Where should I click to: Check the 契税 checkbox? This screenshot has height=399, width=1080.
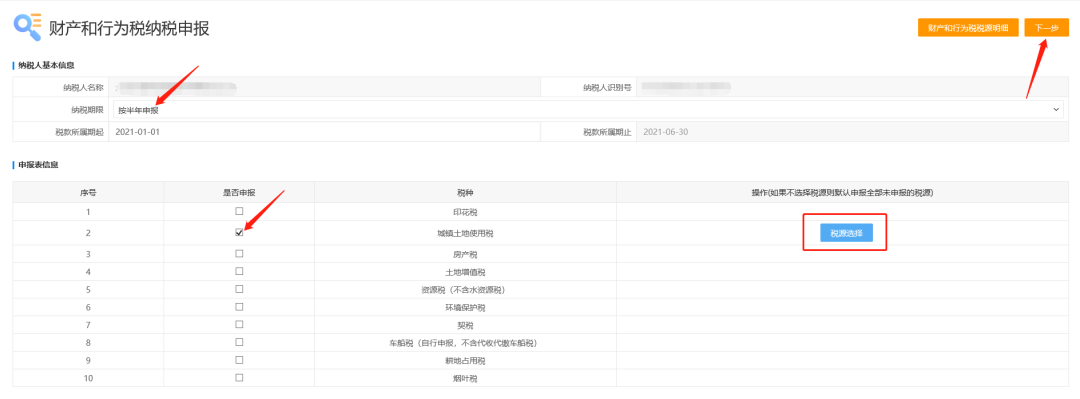239,325
